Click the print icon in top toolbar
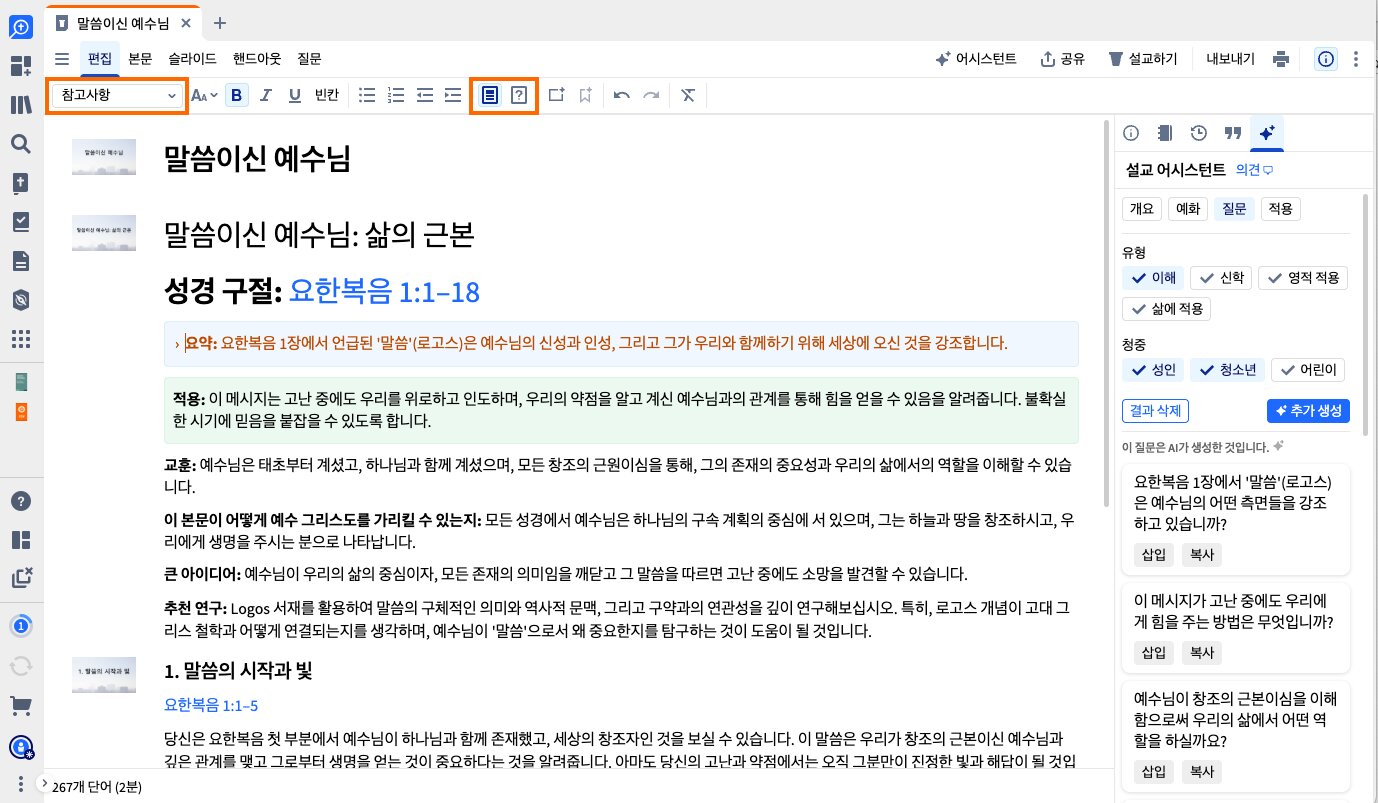Viewport: 1378px width, 803px height. 1281,59
